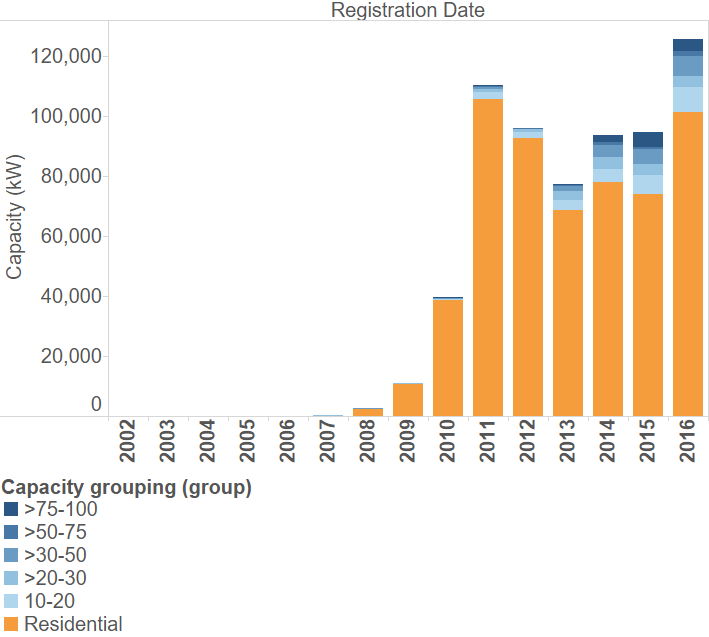Click the Capacity grouping (group) legend title
The height and width of the screenshot is (637, 709).
tap(126, 487)
